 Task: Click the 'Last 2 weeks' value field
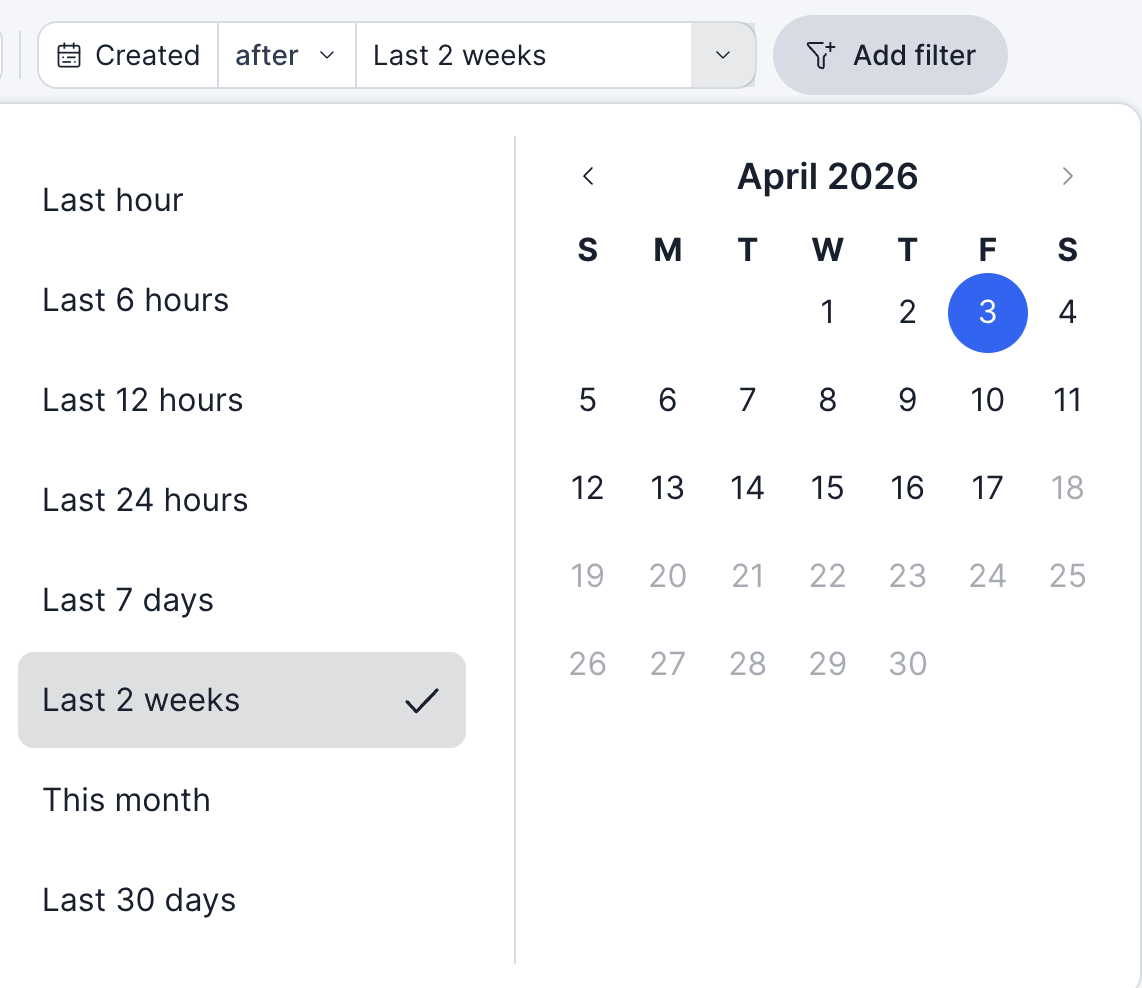point(524,55)
